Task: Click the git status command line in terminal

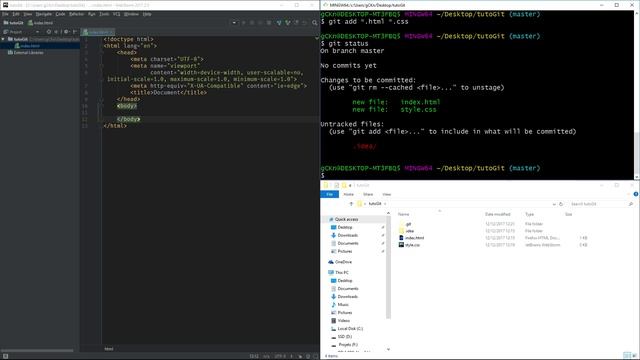Action: [344, 44]
